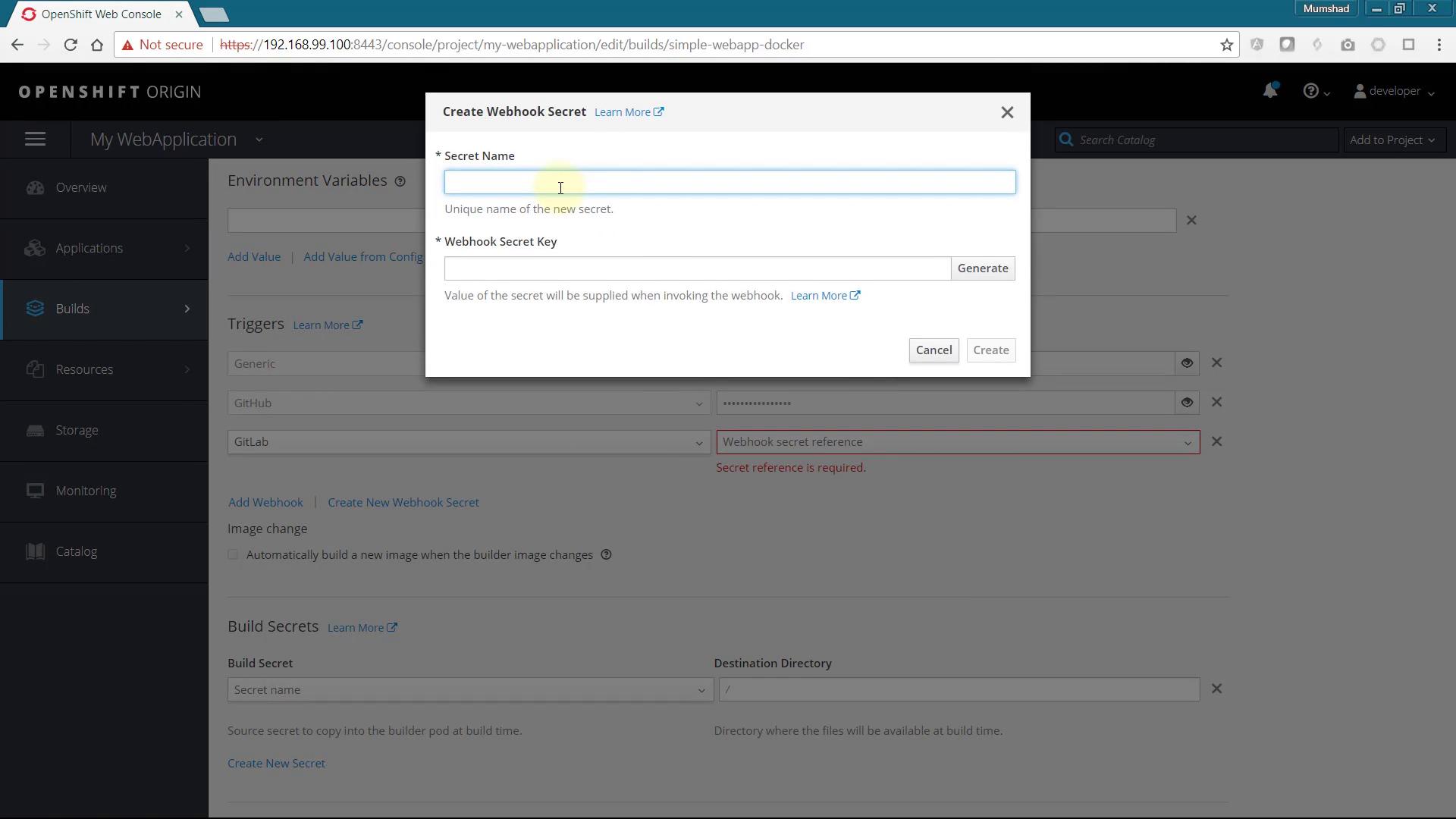Click the Webhook Secret Key input field
1456x819 pixels.
698,268
